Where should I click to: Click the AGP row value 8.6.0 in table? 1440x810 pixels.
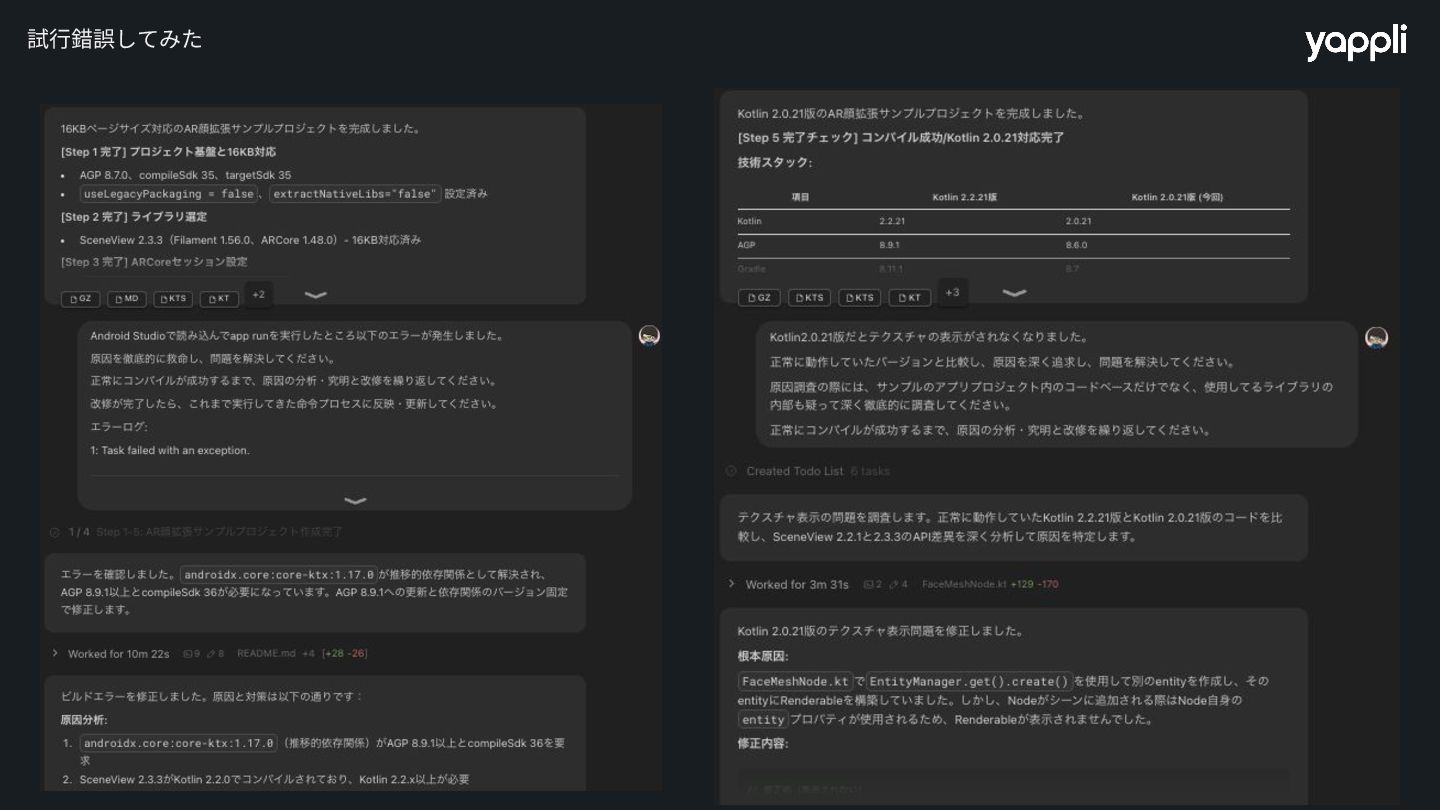pyautogui.click(x=1077, y=245)
